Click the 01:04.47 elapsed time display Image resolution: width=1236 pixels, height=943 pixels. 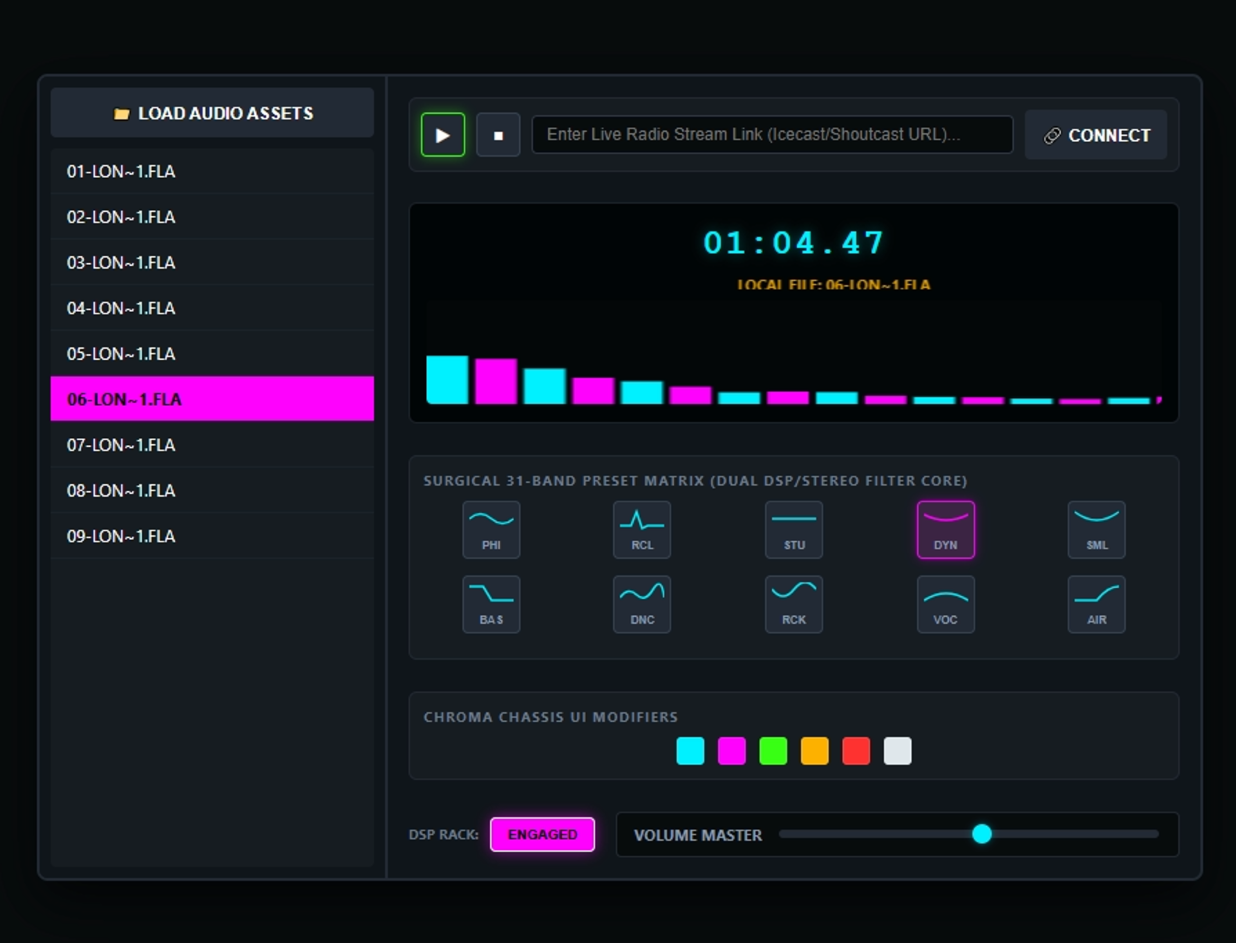click(794, 243)
